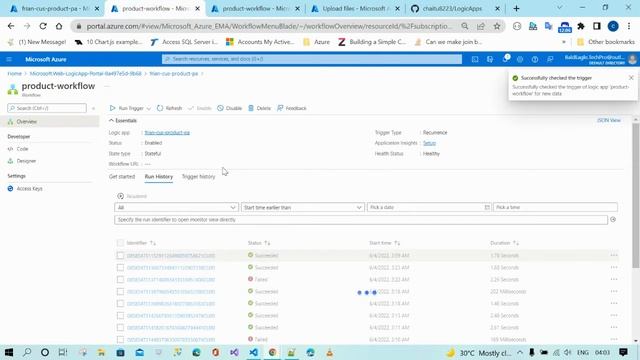Open Visual Studio from the taskbar
The width and height of the screenshot is (640, 360).
234,352
